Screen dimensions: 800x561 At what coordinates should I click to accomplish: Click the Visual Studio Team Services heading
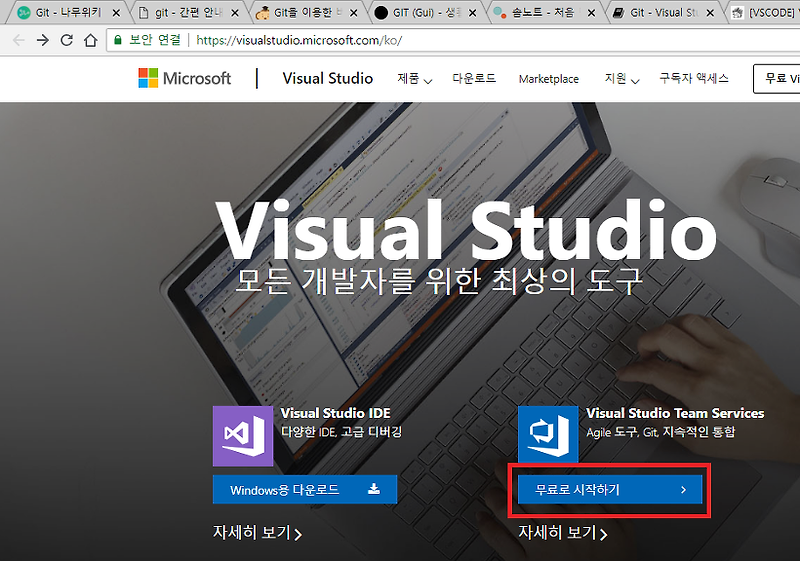(x=675, y=413)
